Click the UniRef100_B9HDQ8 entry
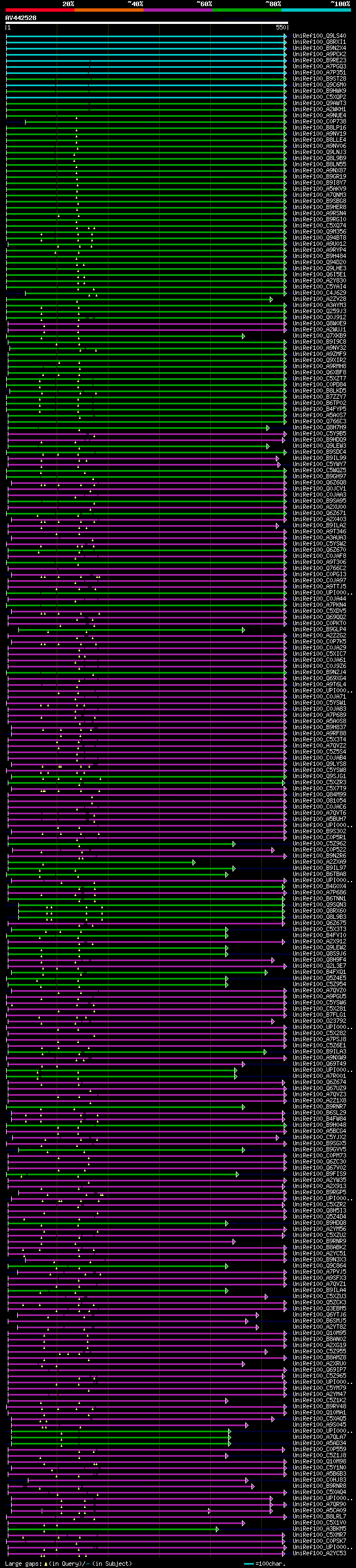This screenshot has height=1568, width=356. [x=319, y=1223]
